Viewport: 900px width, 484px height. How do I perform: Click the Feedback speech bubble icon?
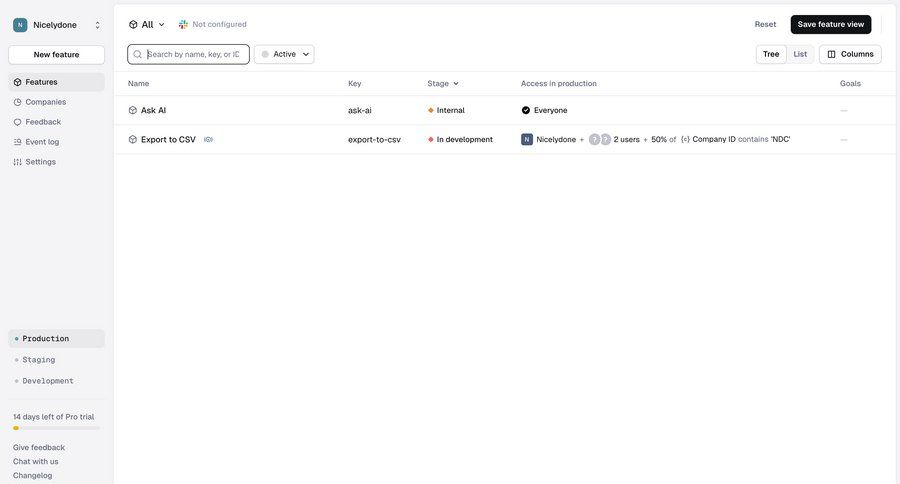coord(17,122)
